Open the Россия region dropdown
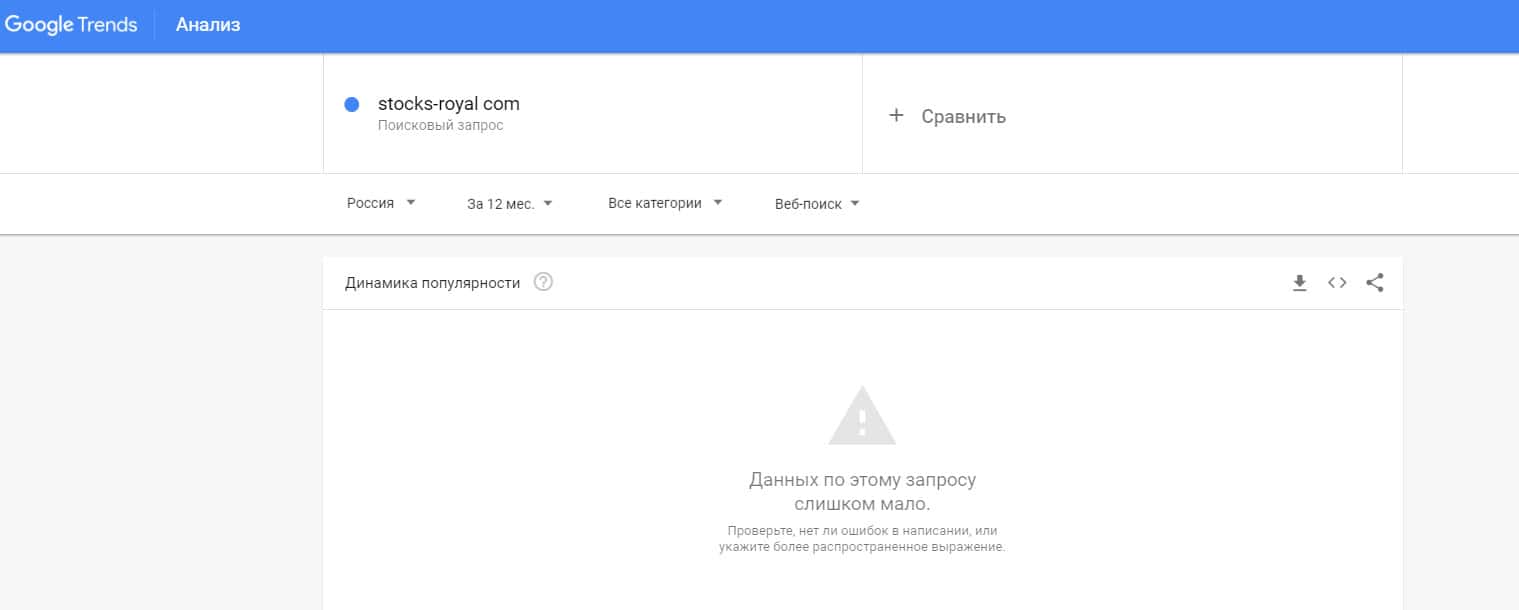1519x610 pixels. pos(381,204)
